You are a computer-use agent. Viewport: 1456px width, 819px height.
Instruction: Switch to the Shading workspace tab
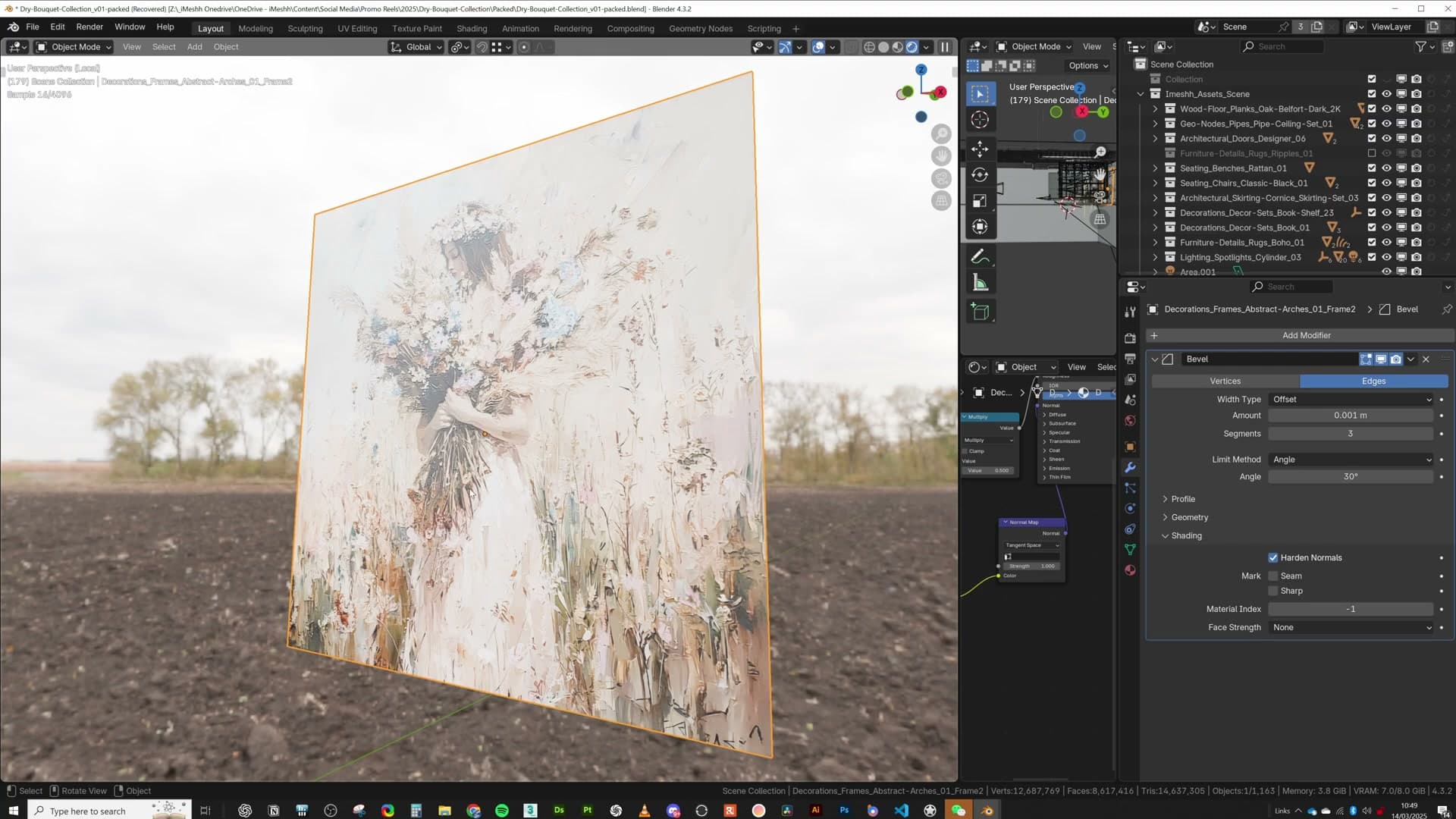tap(472, 29)
